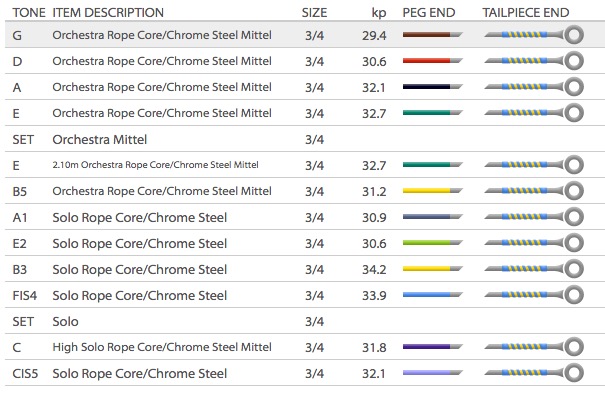The height and width of the screenshot is (394, 605).
Task: Click the red peg end swatch for D string
Action: click(432, 61)
